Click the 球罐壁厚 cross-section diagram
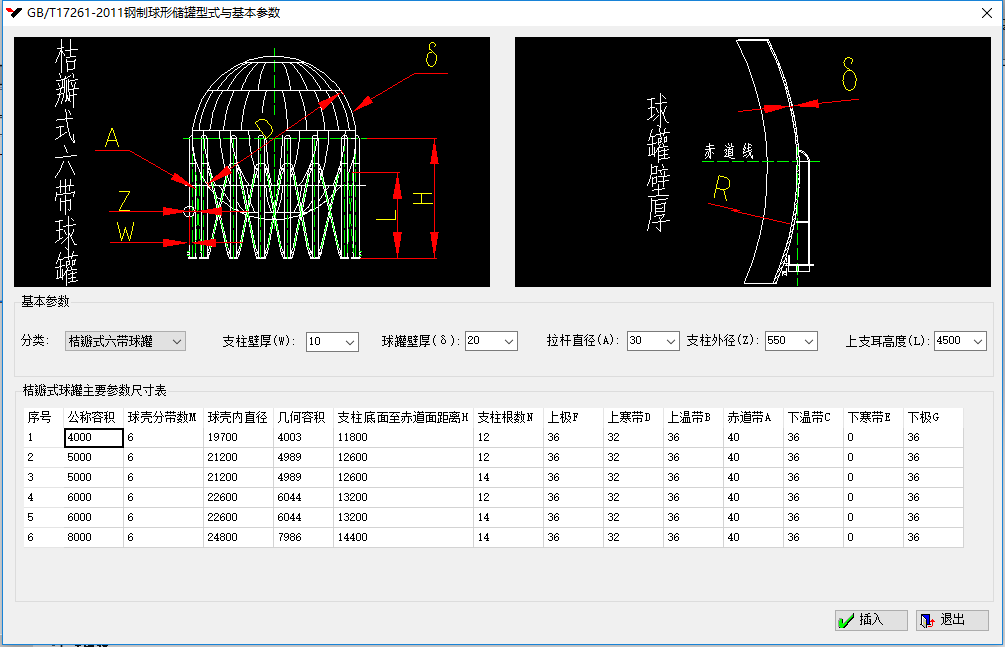The image size is (1005, 647). pos(752,162)
